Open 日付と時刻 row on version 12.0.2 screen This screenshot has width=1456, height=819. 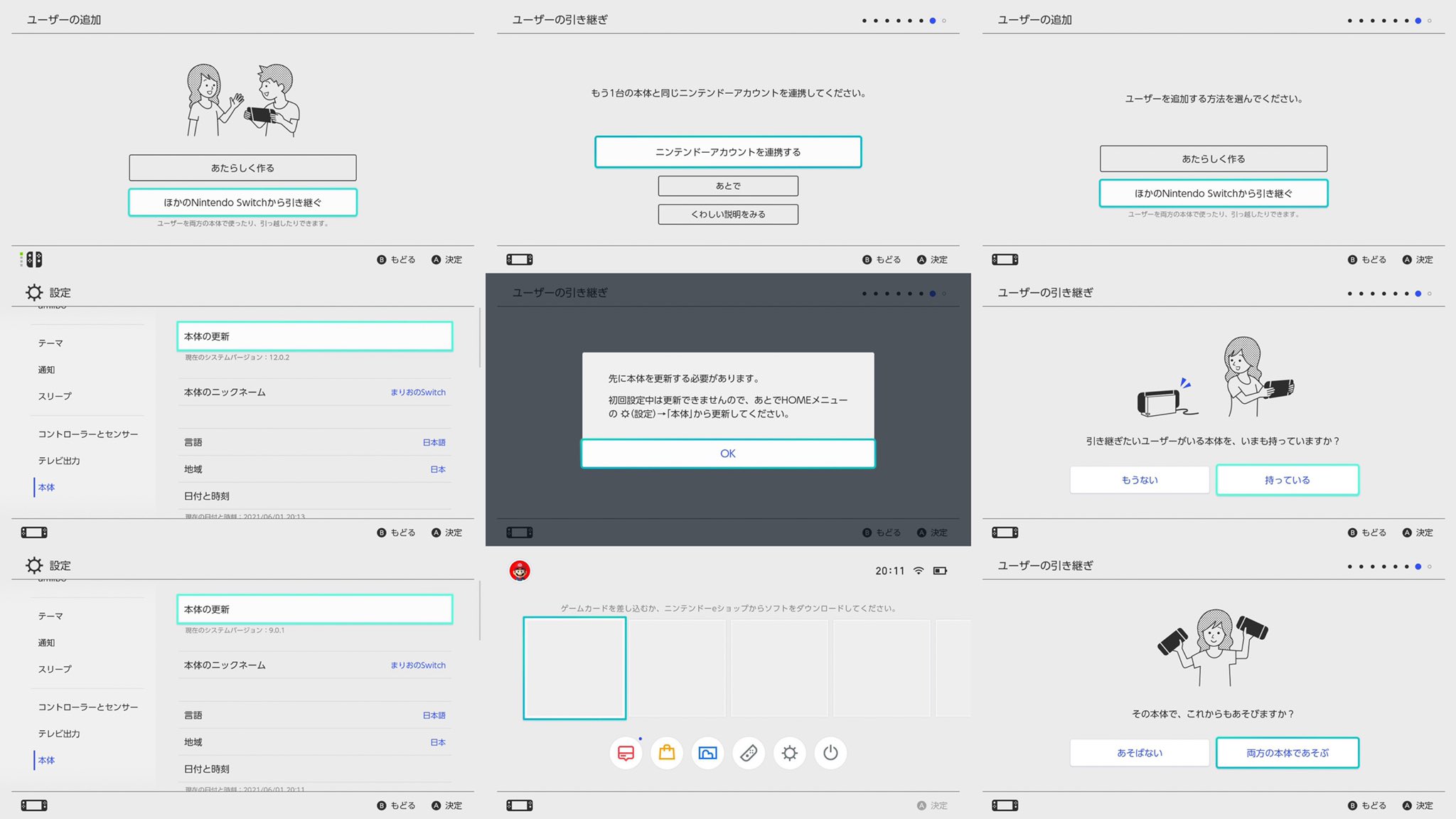(314, 496)
